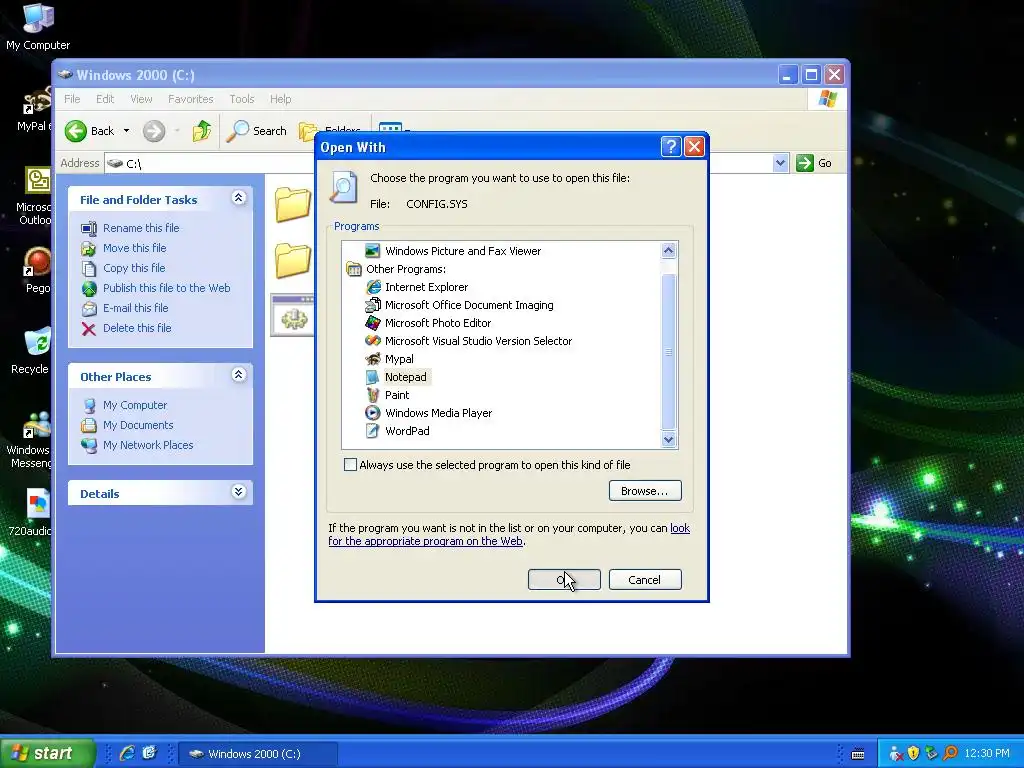Confirm with the OK button
The height and width of the screenshot is (768, 1024).
tap(564, 580)
